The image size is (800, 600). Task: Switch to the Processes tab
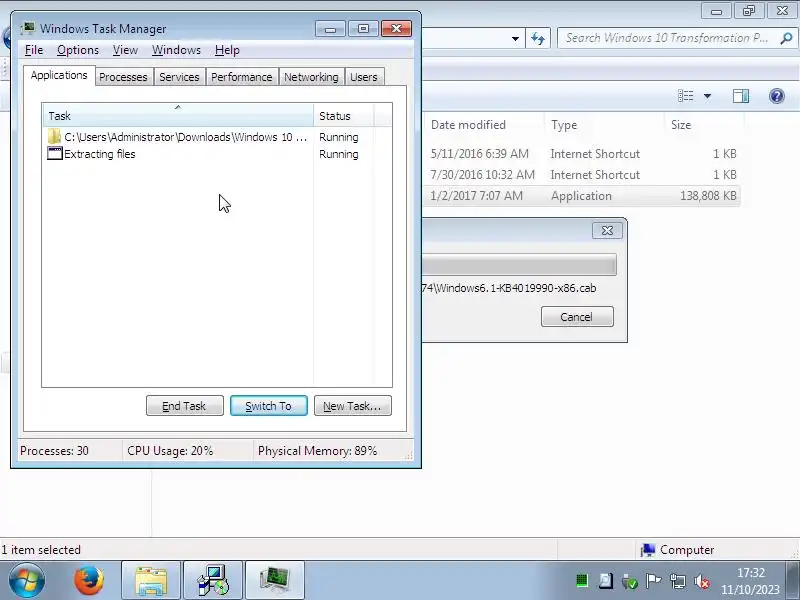coord(123,77)
